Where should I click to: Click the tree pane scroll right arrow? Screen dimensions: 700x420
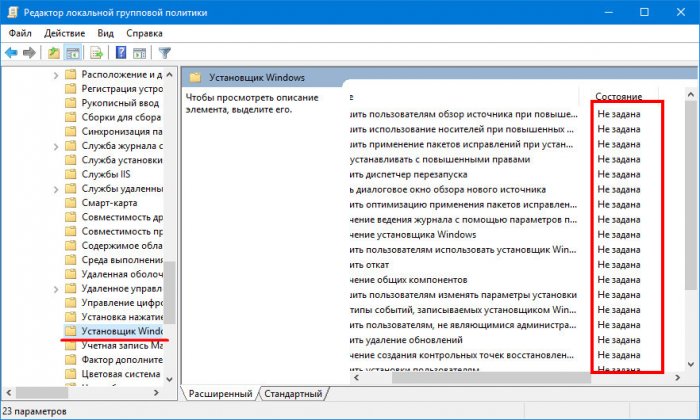point(156,393)
